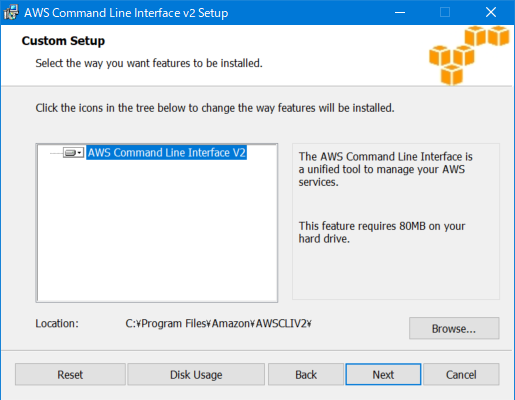Click the Reset button

70,374
